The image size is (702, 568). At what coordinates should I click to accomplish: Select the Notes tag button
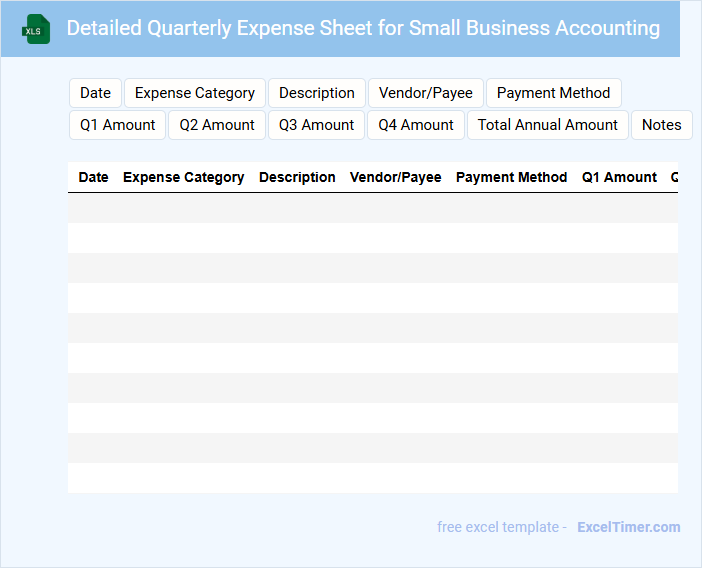tap(661, 125)
